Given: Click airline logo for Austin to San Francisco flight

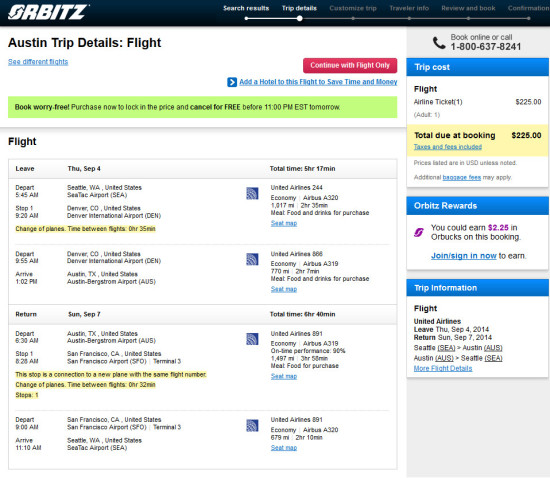Looking at the screenshot, I should pyautogui.click(x=252, y=339).
